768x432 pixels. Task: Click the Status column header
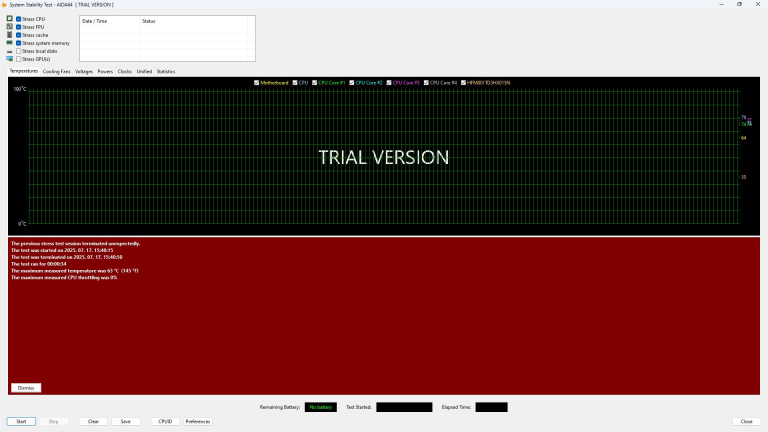(193, 21)
